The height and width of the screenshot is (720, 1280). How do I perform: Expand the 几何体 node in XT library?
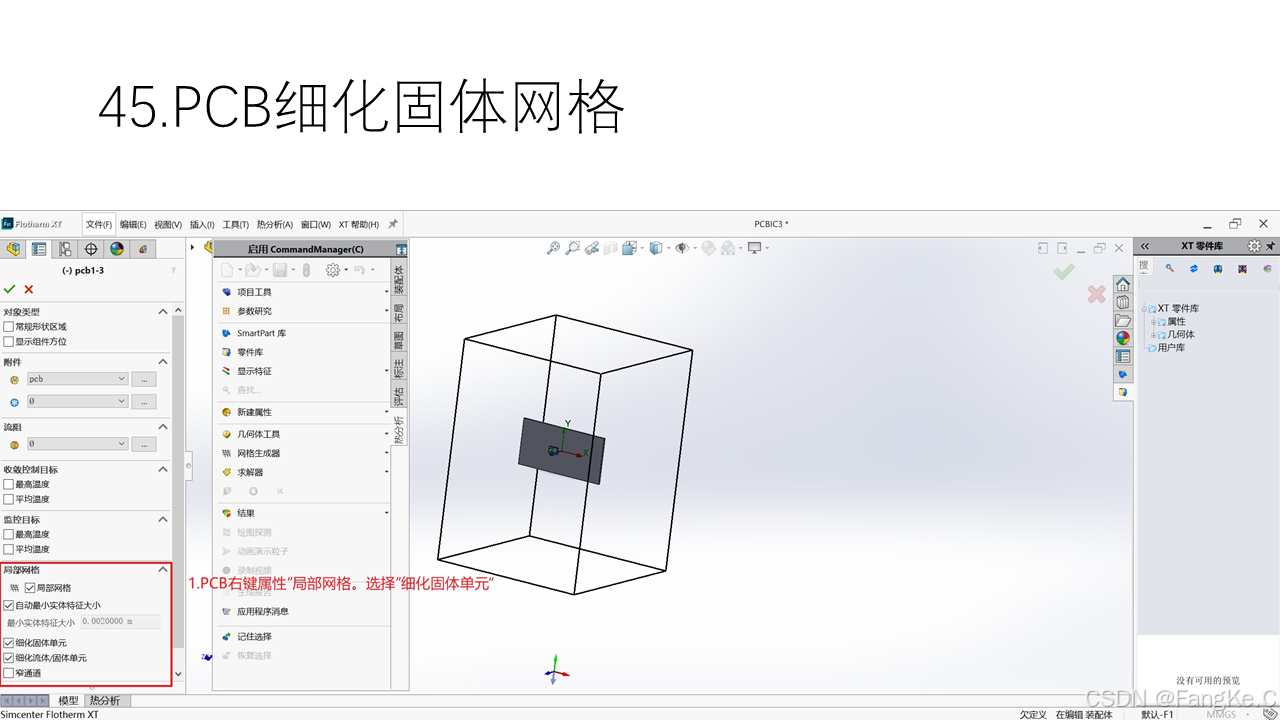click(x=1153, y=335)
